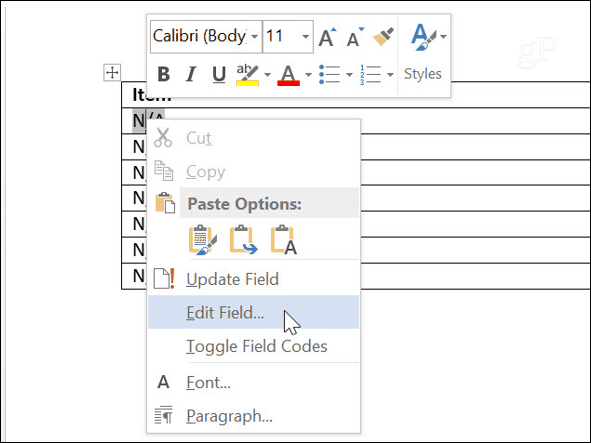Click the Font 'A' menu icon
Viewport: 591px width, 443px height.
pos(163,382)
